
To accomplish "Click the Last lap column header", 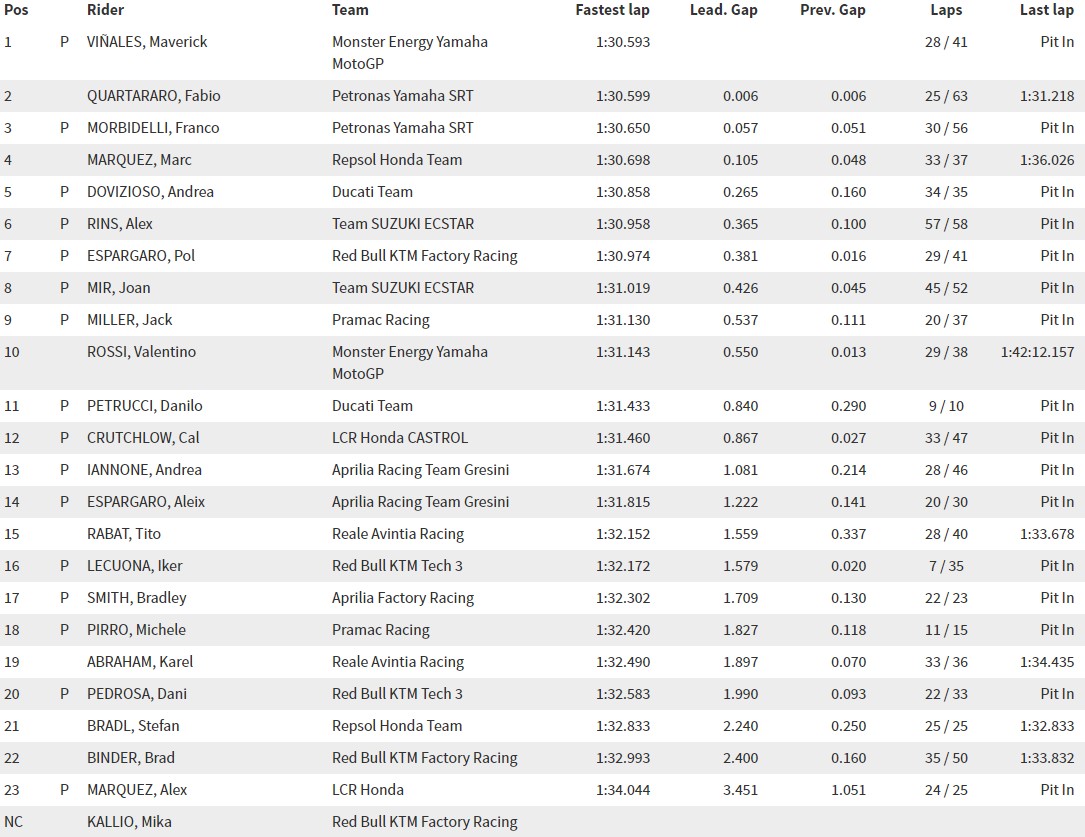I will (1047, 10).
